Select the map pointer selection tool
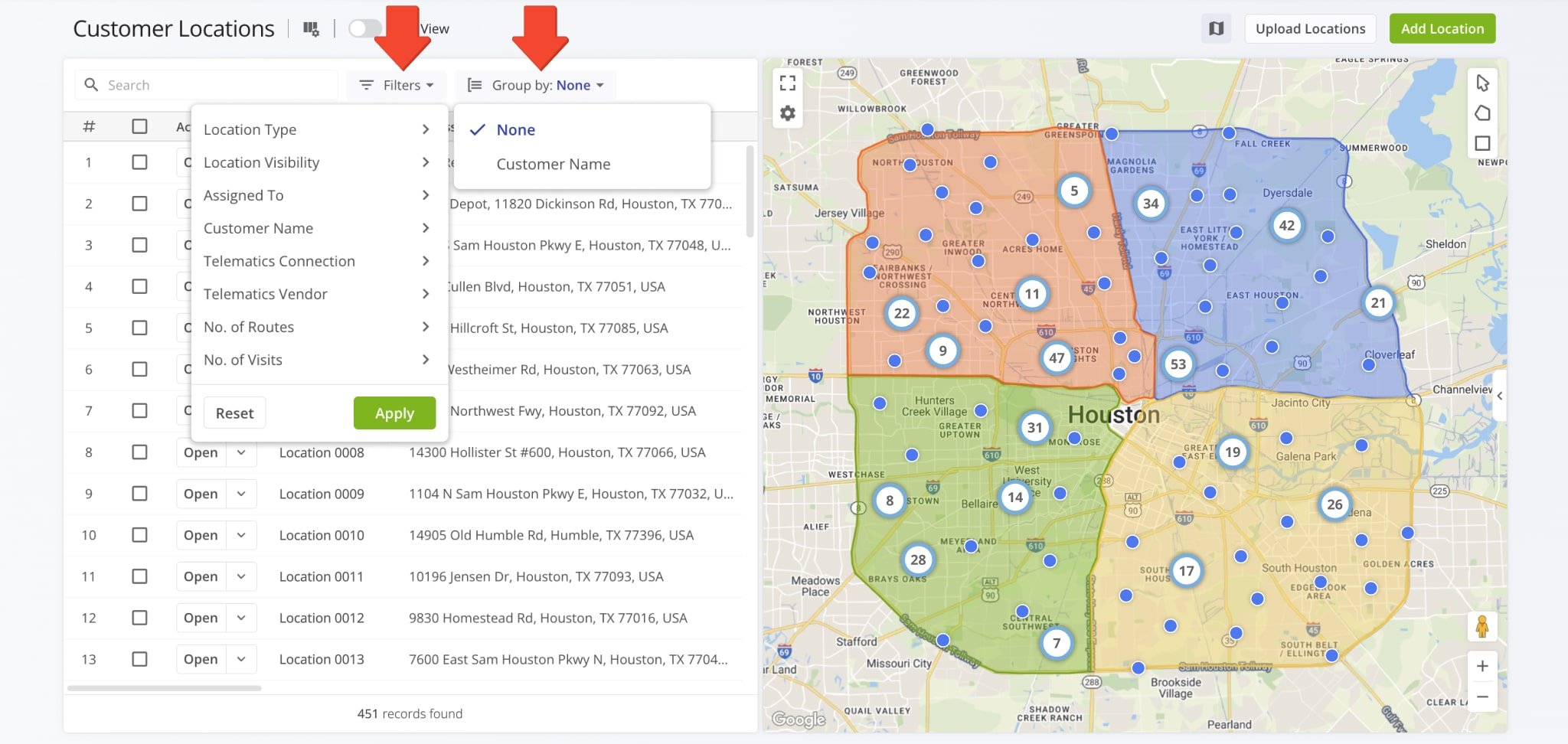This screenshot has height=744, width=1568. [x=1482, y=83]
